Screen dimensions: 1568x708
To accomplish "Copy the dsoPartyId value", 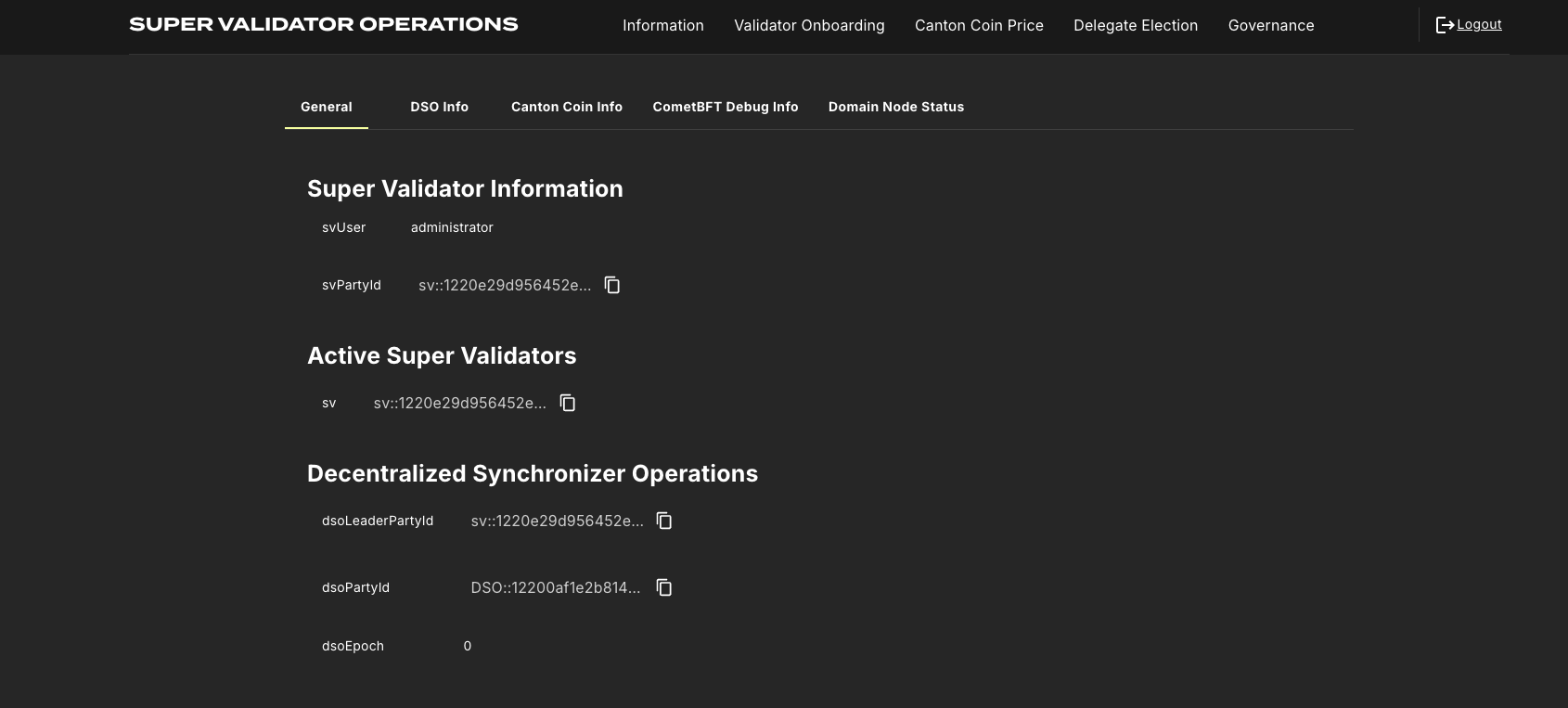I will coord(664,587).
